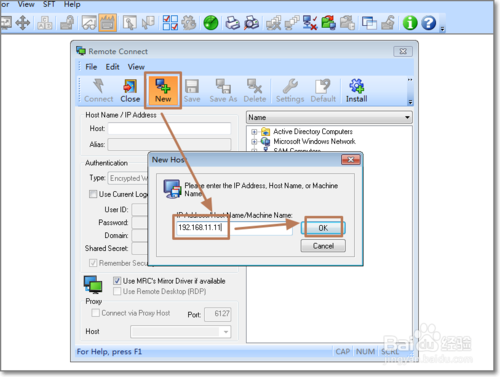Toggle the Remember Security checkbox

coord(93,263)
